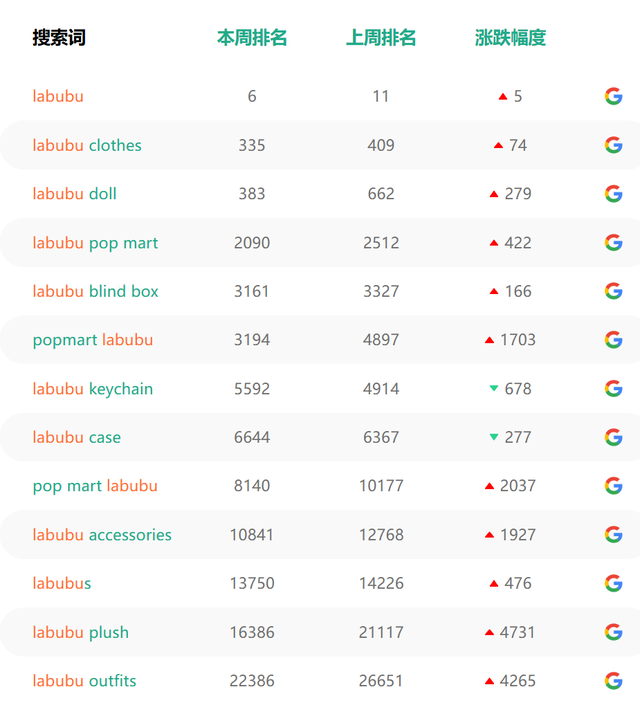Click the pop mart labubu keyword
Viewport: 640px width, 705px height.
[x=95, y=486]
